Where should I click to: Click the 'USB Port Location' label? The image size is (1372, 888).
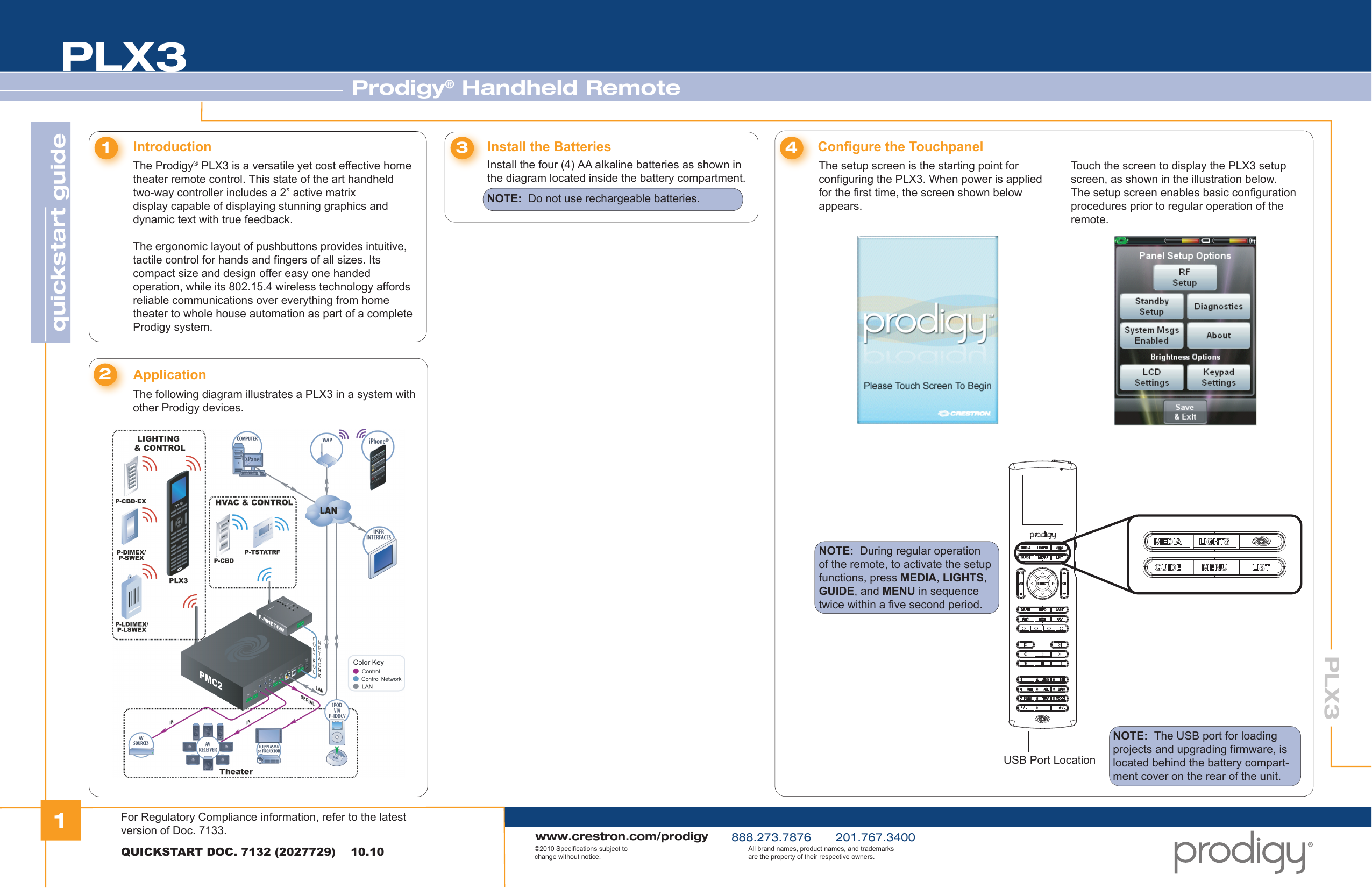(x=1049, y=760)
